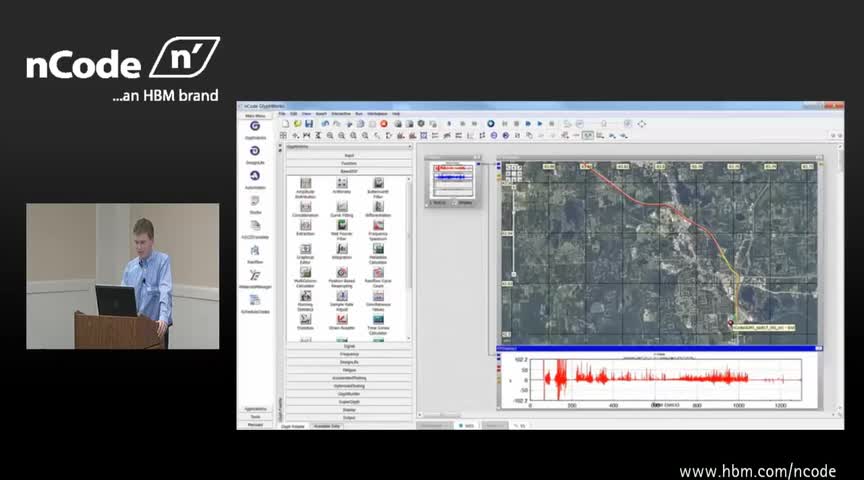Pick the Rainflow Cycle Count glyph
This screenshot has width=864, height=480.
coord(378,277)
